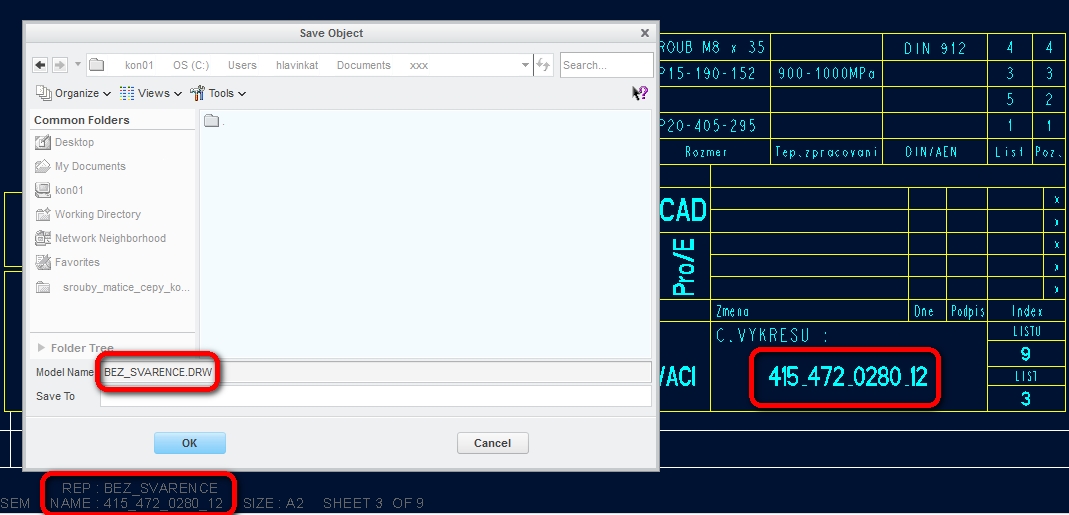1069x515 pixels.
Task: Click drawing number 415_472_0280_12 in title block
Action: click(x=847, y=377)
